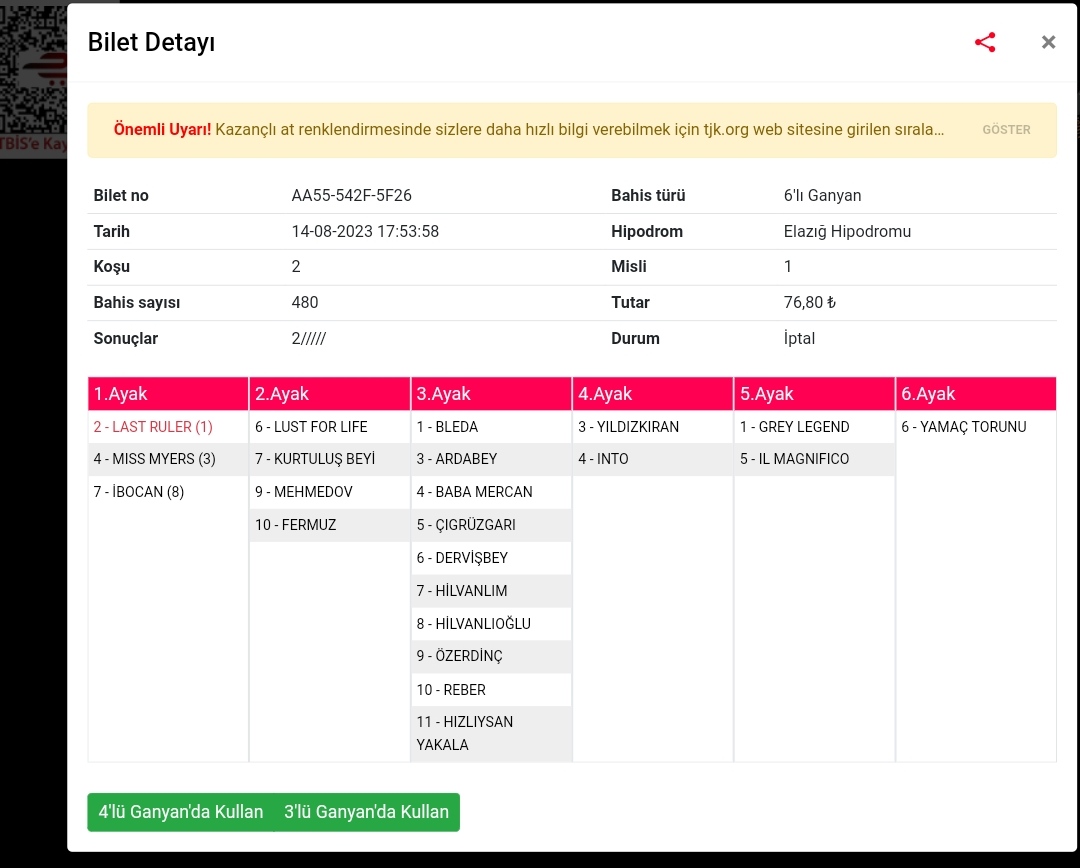The height and width of the screenshot is (868, 1080).
Task: Click horse 4 - INTO
Action: pos(603,459)
